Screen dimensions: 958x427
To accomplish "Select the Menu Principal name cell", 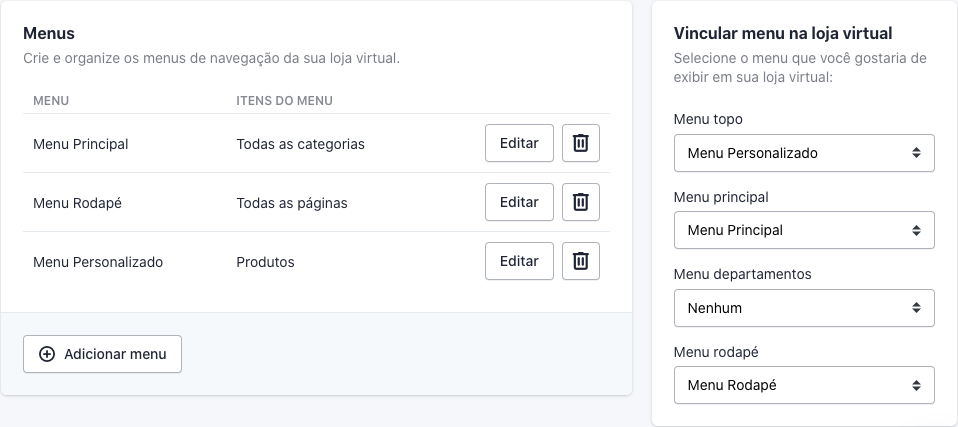I will pyautogui.click(x=81, y=144).
